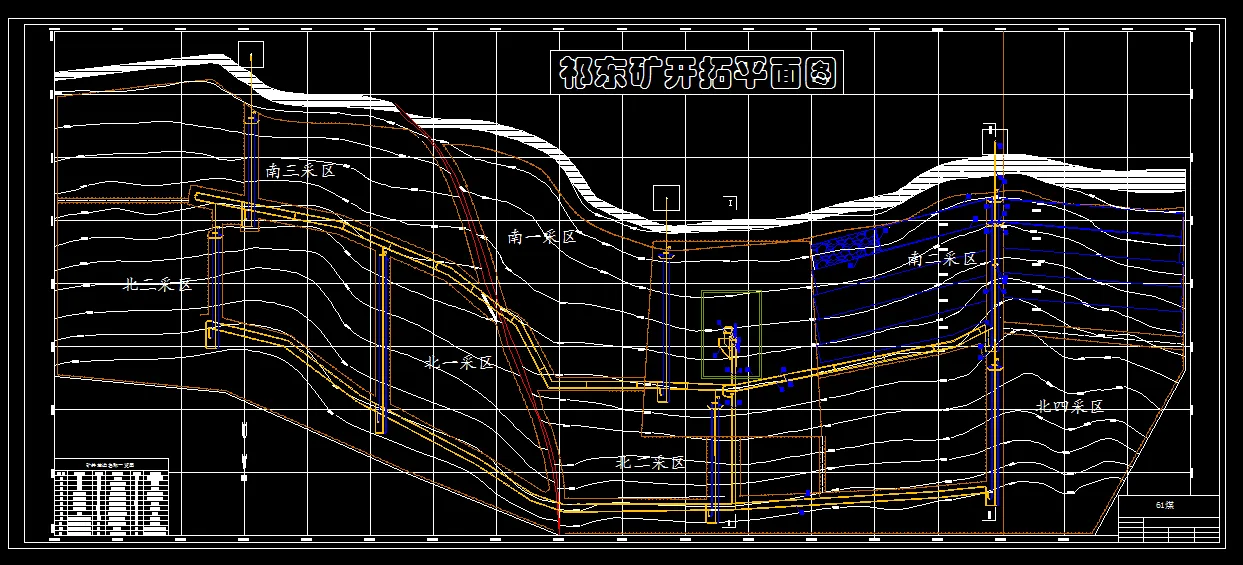Pick the 北一采区 zone label
This screenshot has width=1243, height=565.
pos(460,363)
